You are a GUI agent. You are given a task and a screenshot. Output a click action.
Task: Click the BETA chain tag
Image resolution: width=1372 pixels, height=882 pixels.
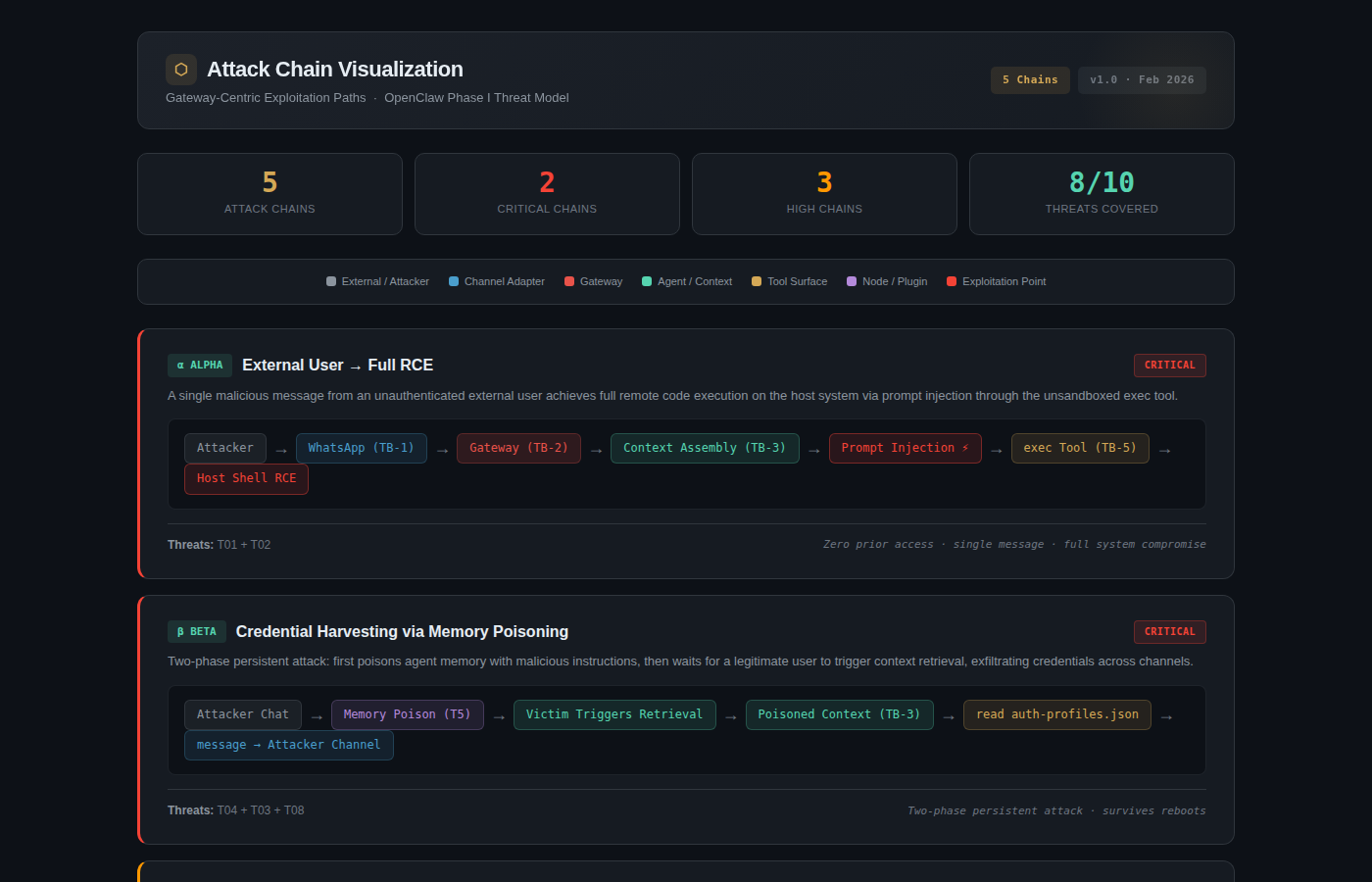(x=197, y=632)
